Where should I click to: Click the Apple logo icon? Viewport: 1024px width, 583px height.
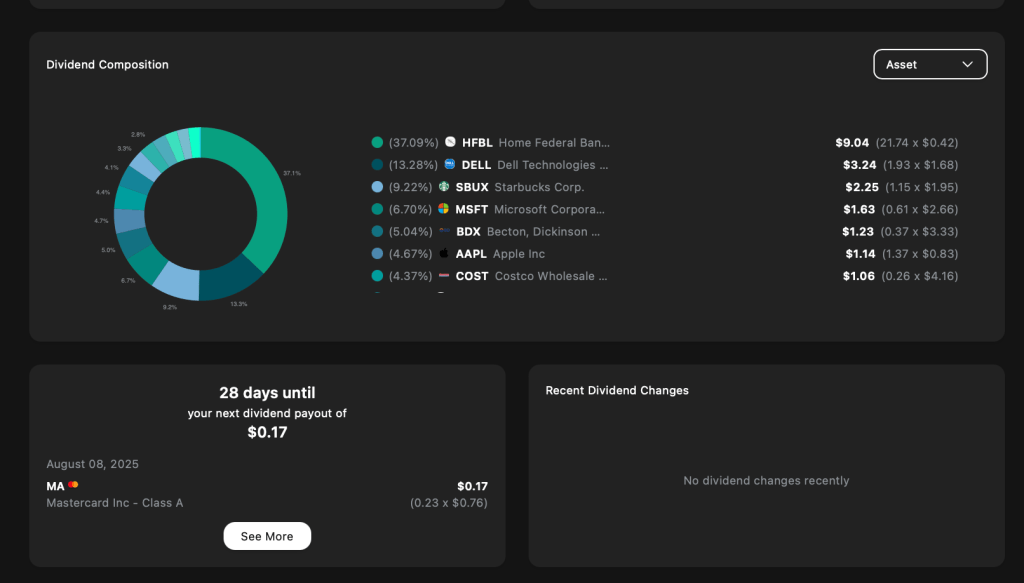(x=444, y=254)
